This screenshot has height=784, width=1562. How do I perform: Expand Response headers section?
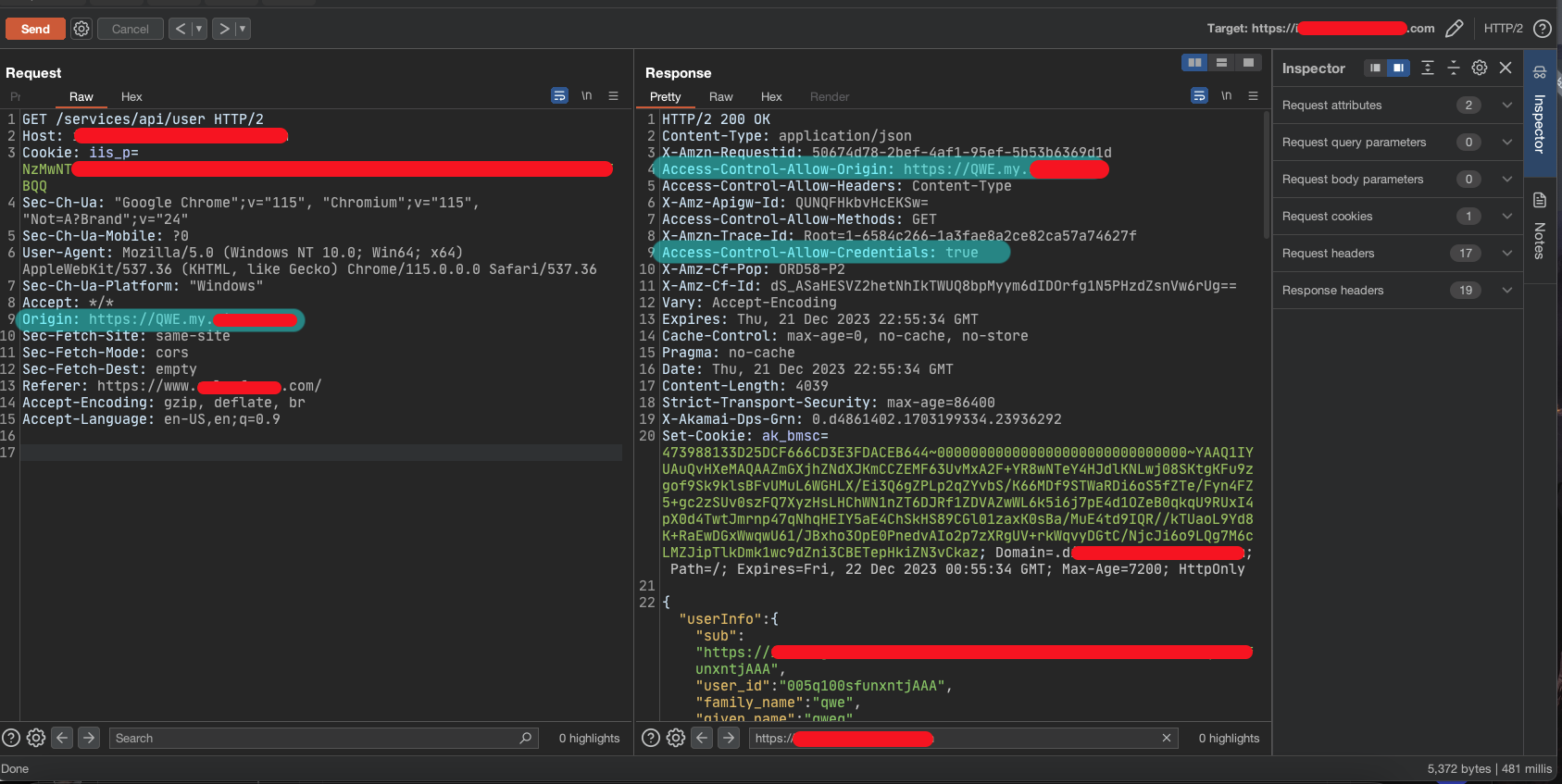pyautogui.click(x=1398, y=290)
